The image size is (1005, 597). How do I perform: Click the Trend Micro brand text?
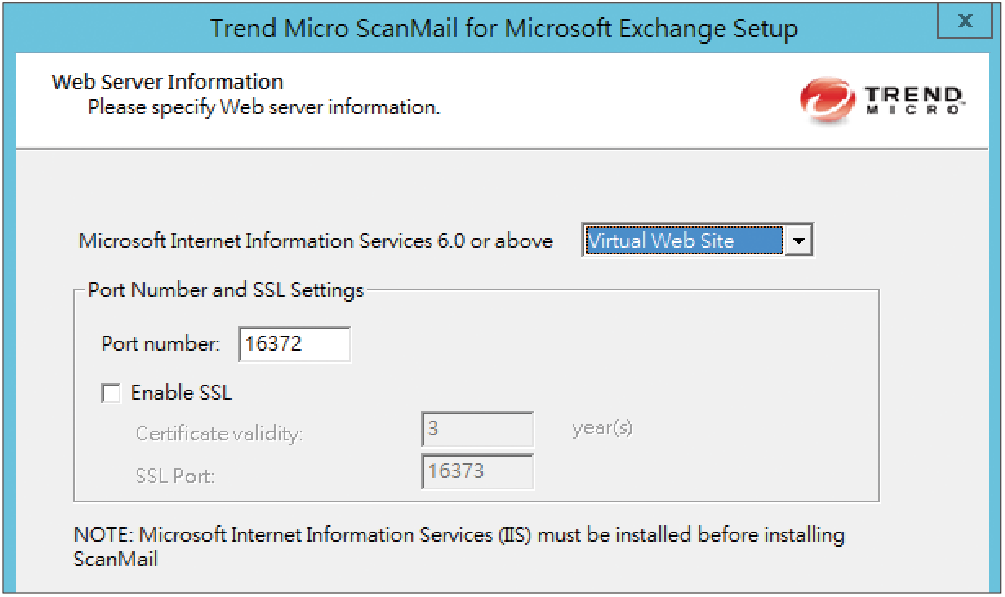(914, 100)
